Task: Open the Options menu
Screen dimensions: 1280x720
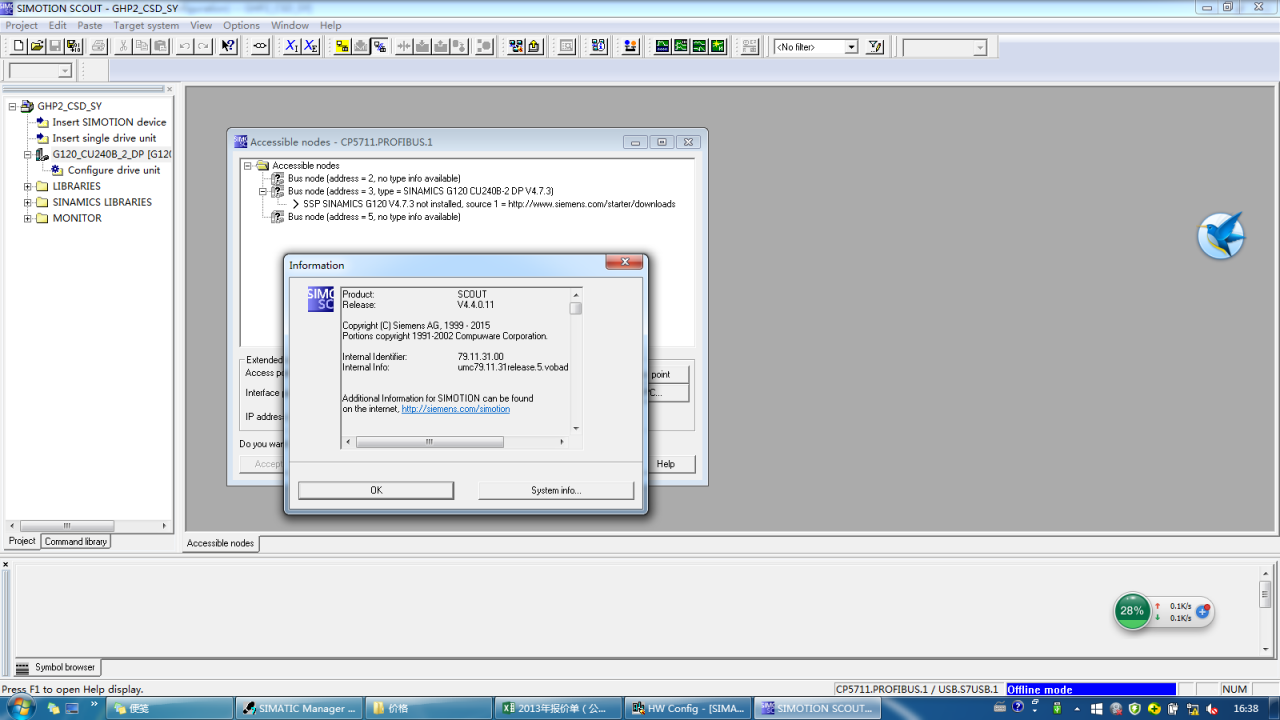Action: [241, 25]
